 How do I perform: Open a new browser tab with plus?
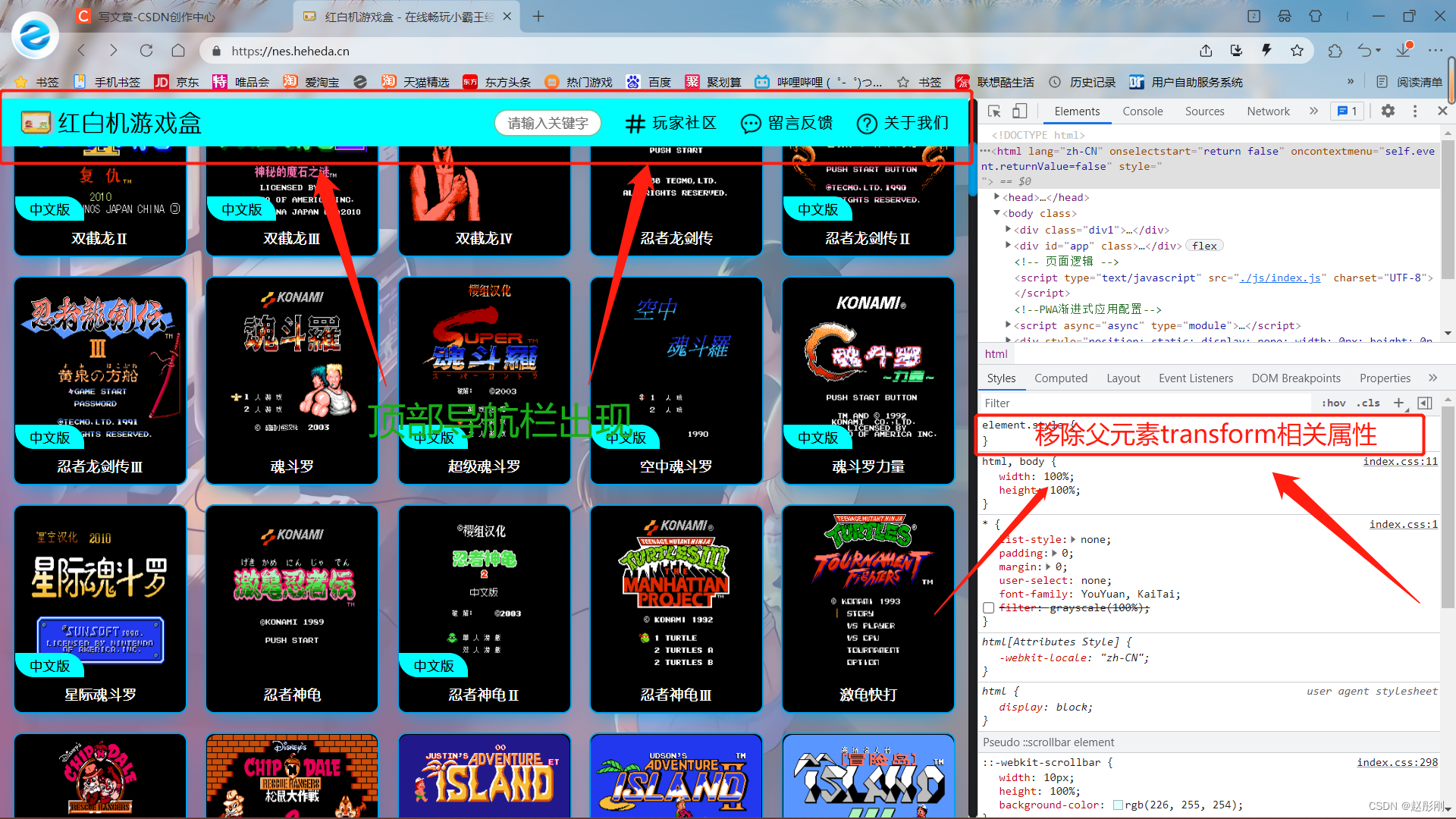pyautogui.click(x=538, y=16)
